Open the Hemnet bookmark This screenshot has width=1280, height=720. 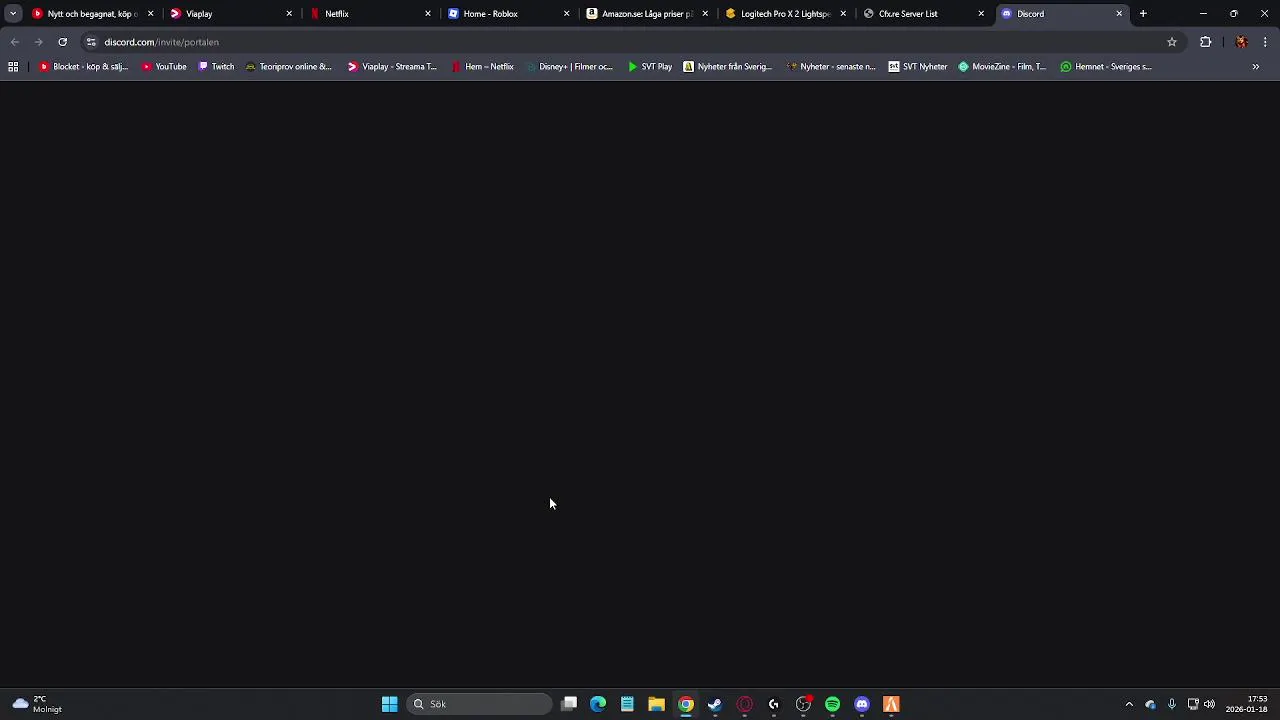[x=1106, y=67]
